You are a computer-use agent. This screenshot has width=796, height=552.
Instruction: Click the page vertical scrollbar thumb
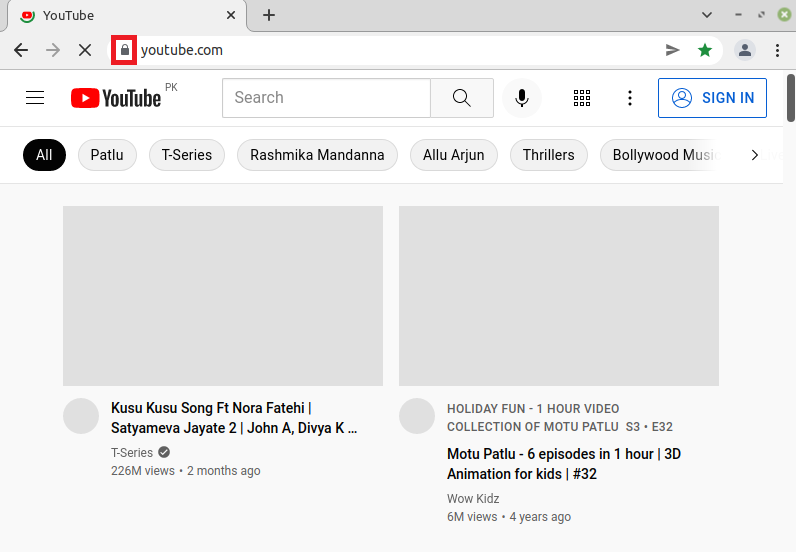(x=791, y=98)
